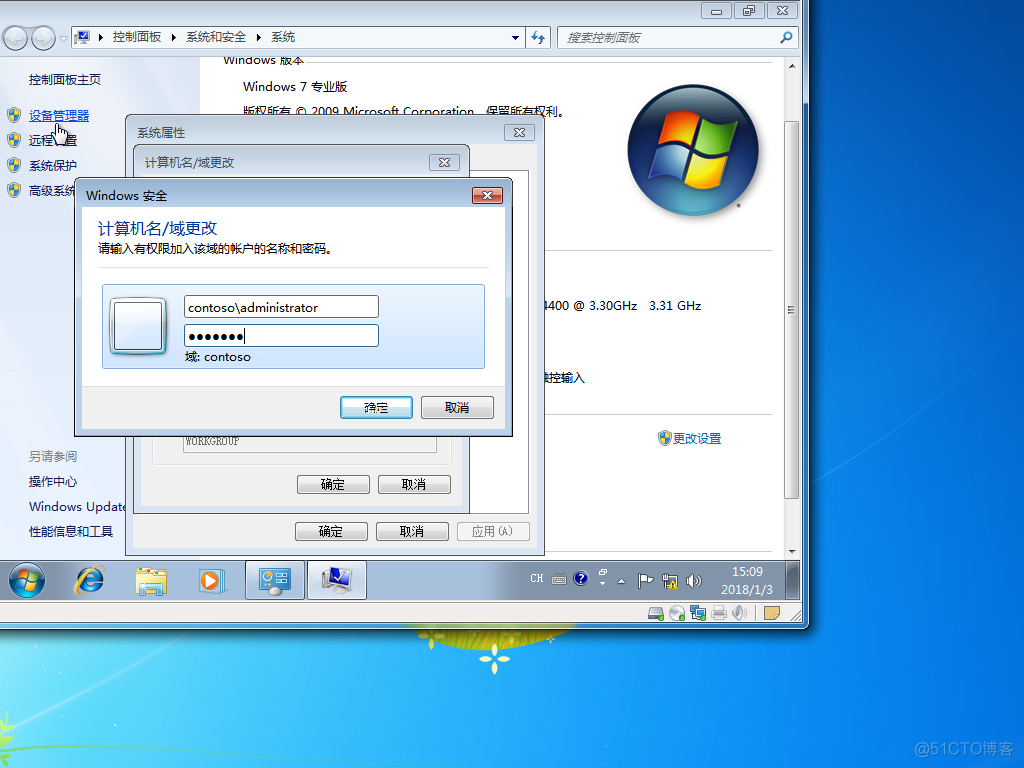Click the VM hard disk status icon
Viewport: 1024px width, 768px height.
[656, 613]
